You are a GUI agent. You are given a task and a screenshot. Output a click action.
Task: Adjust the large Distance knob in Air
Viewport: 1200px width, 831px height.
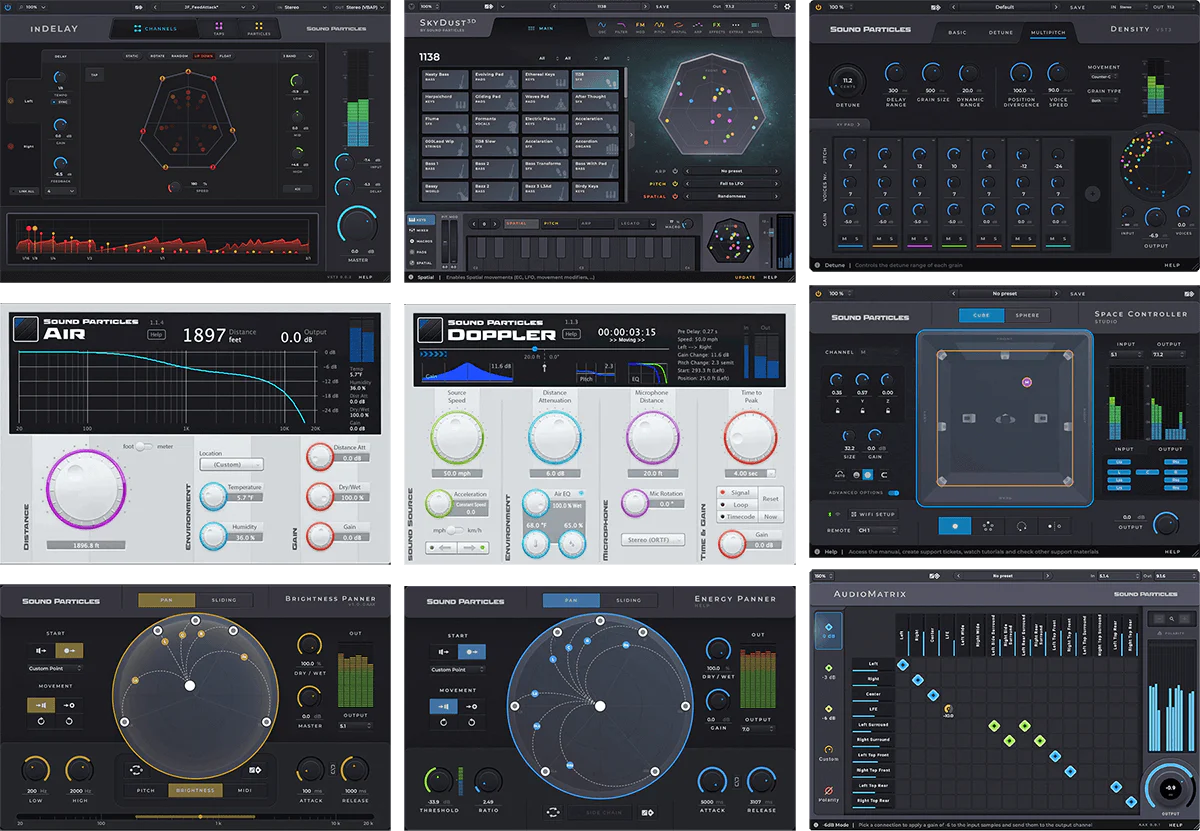[88, 488]
